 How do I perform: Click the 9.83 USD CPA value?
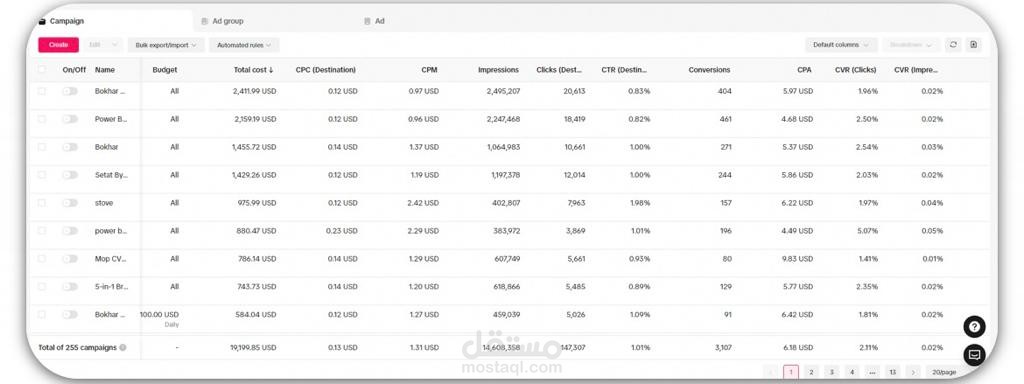pos(797,259)
